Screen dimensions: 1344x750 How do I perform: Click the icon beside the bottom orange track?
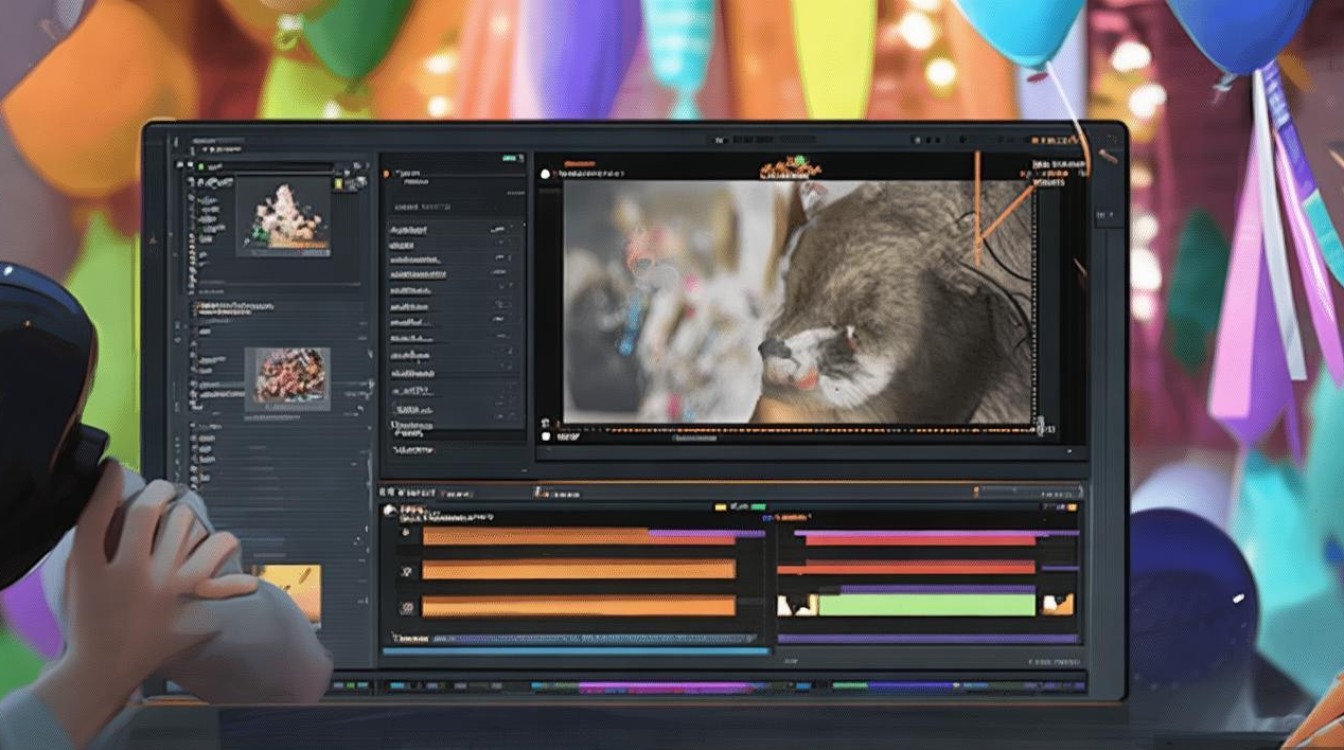click(x=406, y=607)
